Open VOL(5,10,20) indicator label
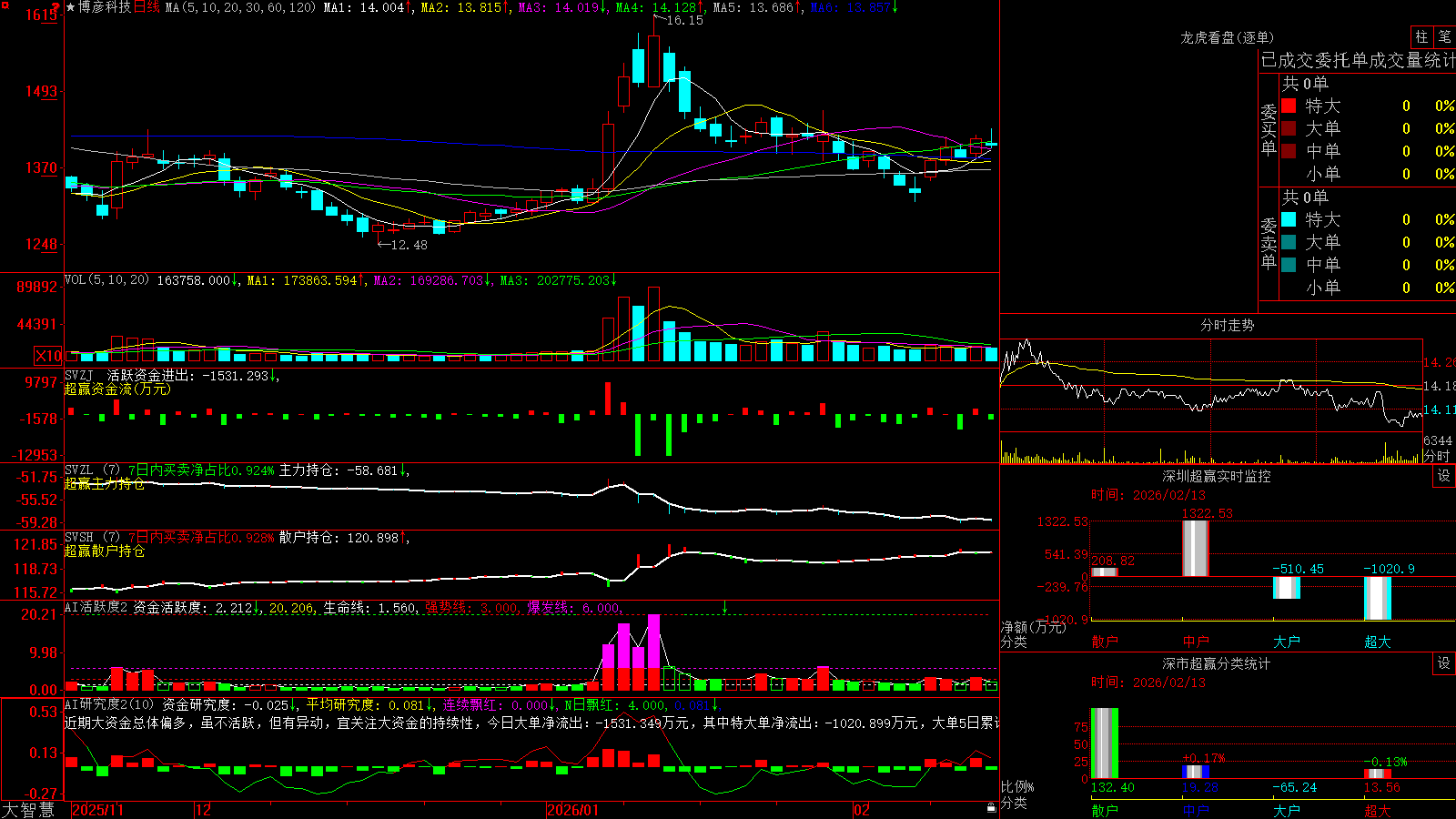1456x819 pixels. coord(106,279)
